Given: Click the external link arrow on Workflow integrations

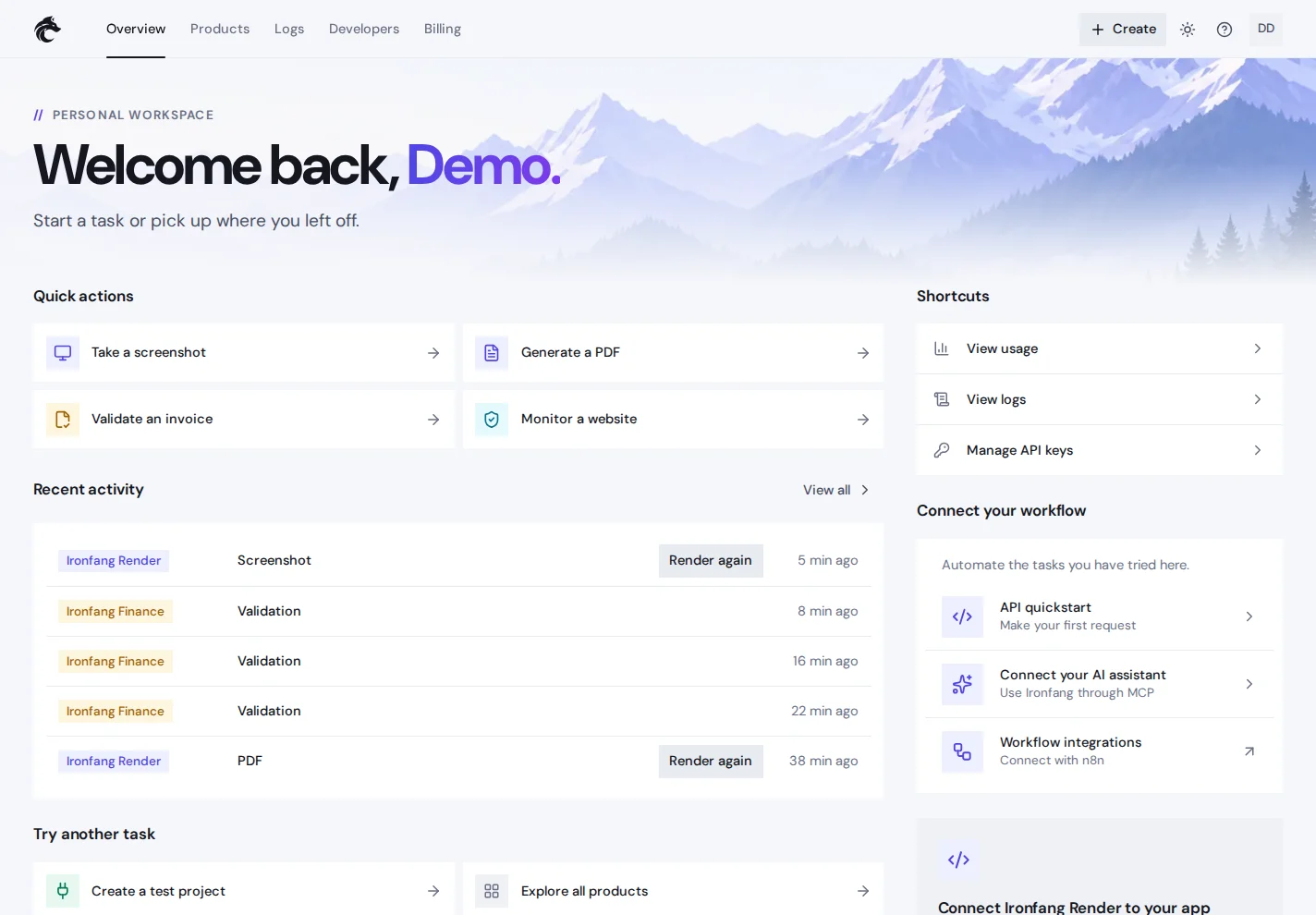Looking at the screenshot, I should 1249,751.
